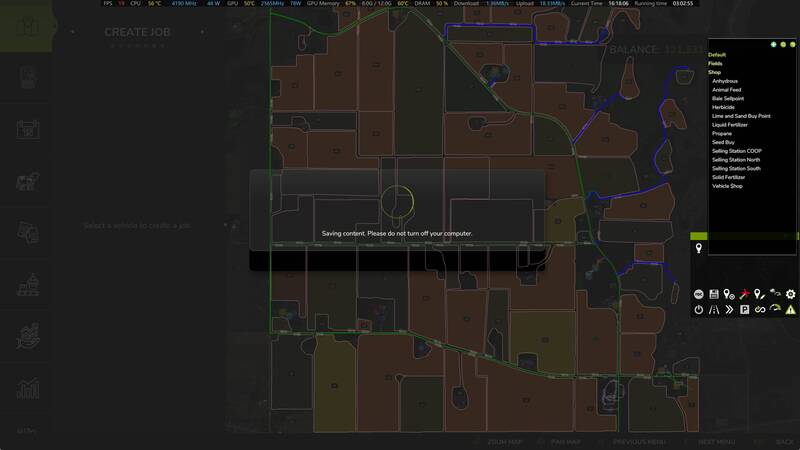800x450 pixels.
Task: Select Herbicide destination
Action: [x=723, y=107]
